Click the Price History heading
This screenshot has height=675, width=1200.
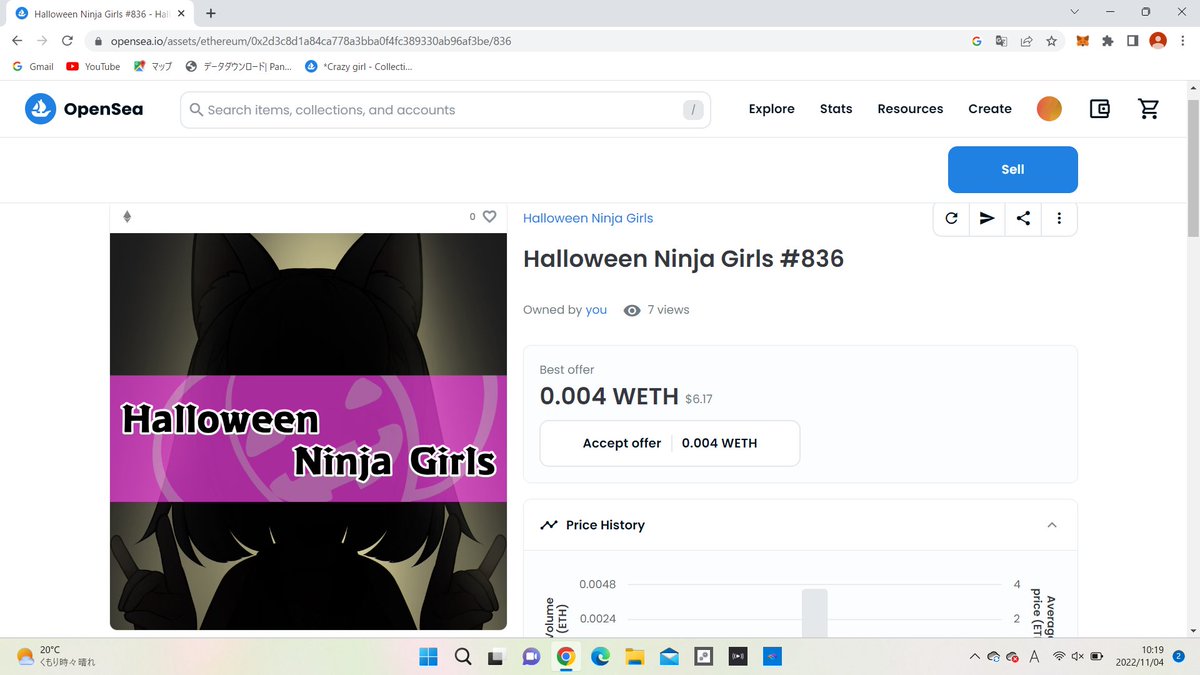605,525
